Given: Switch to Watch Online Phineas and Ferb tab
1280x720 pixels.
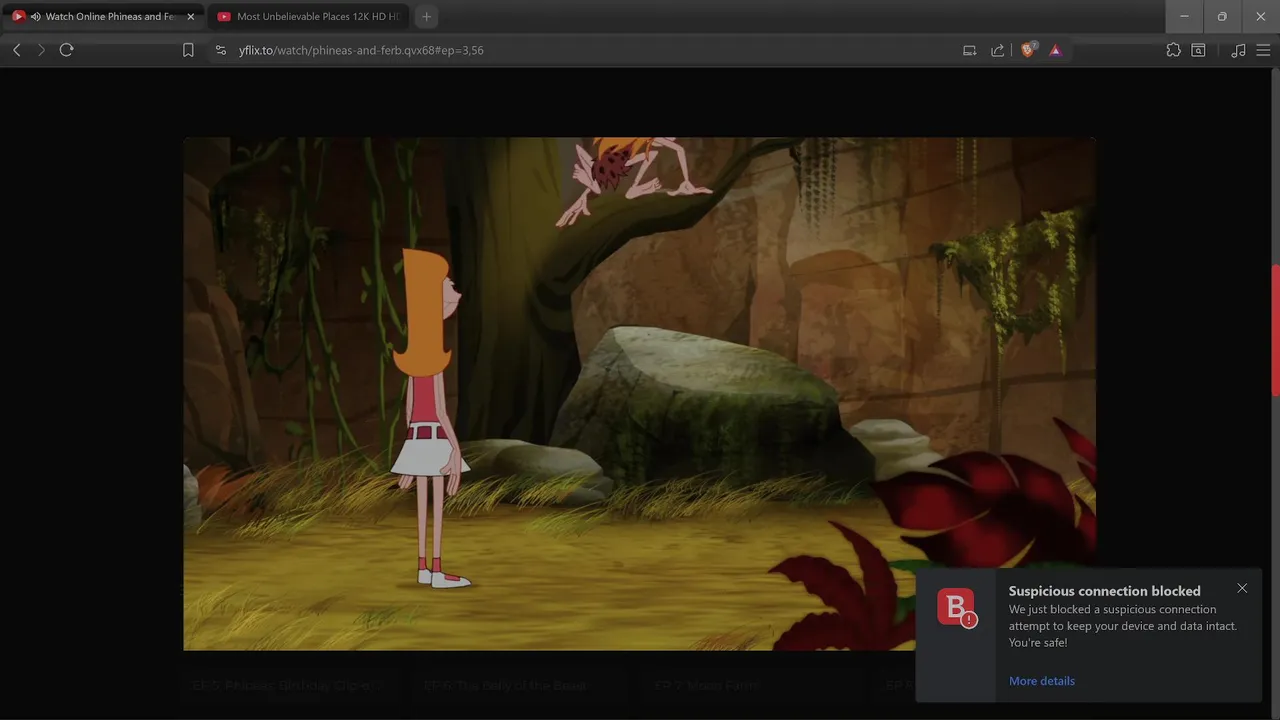Looking at the screenshot, I should (103, 17).
